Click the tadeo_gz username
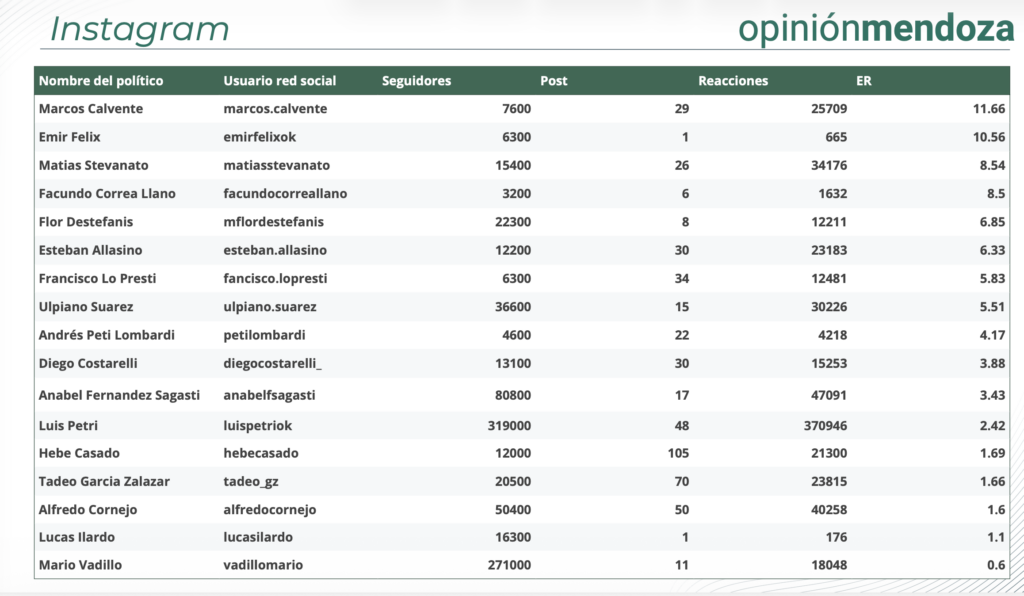The height and width of the screenshot is (596, 1024). pyautogui.click(x=251, y=481)
